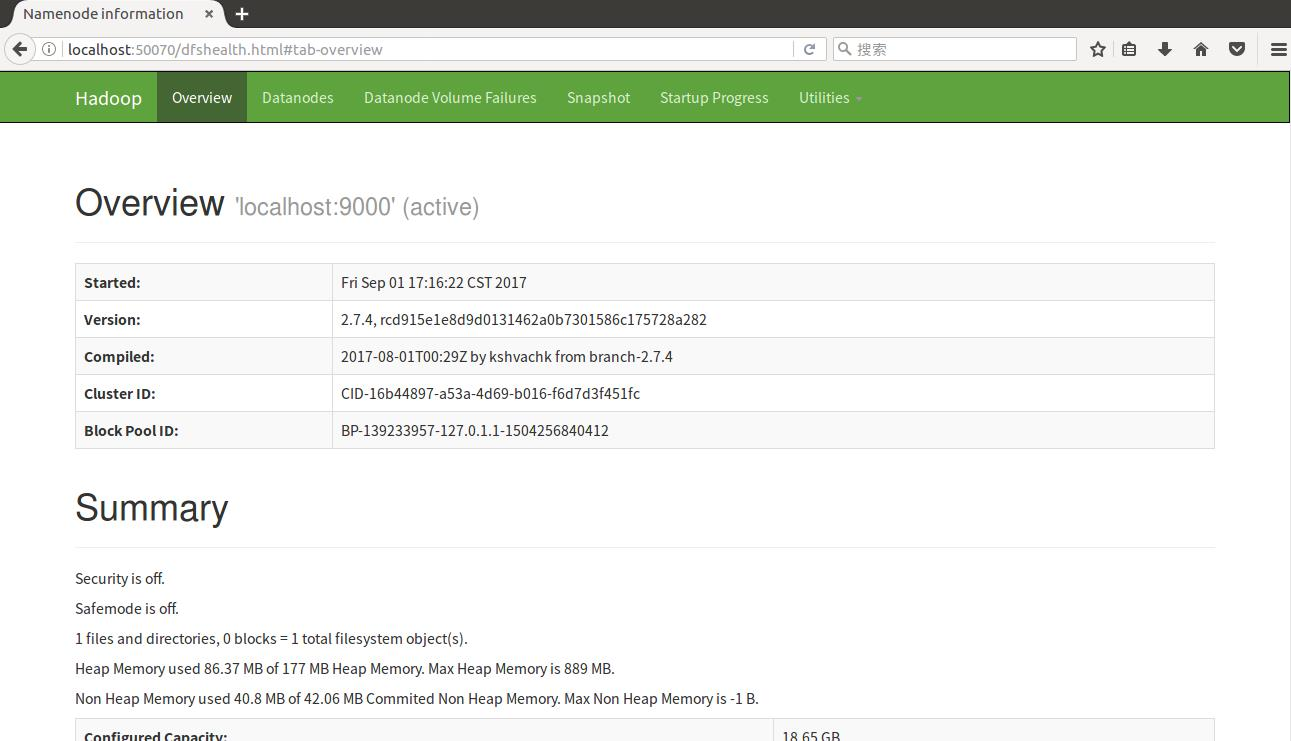Bookmark this page with the star icon
This screenshot has height=741, width=1291.
click(x=1097, y=49)
